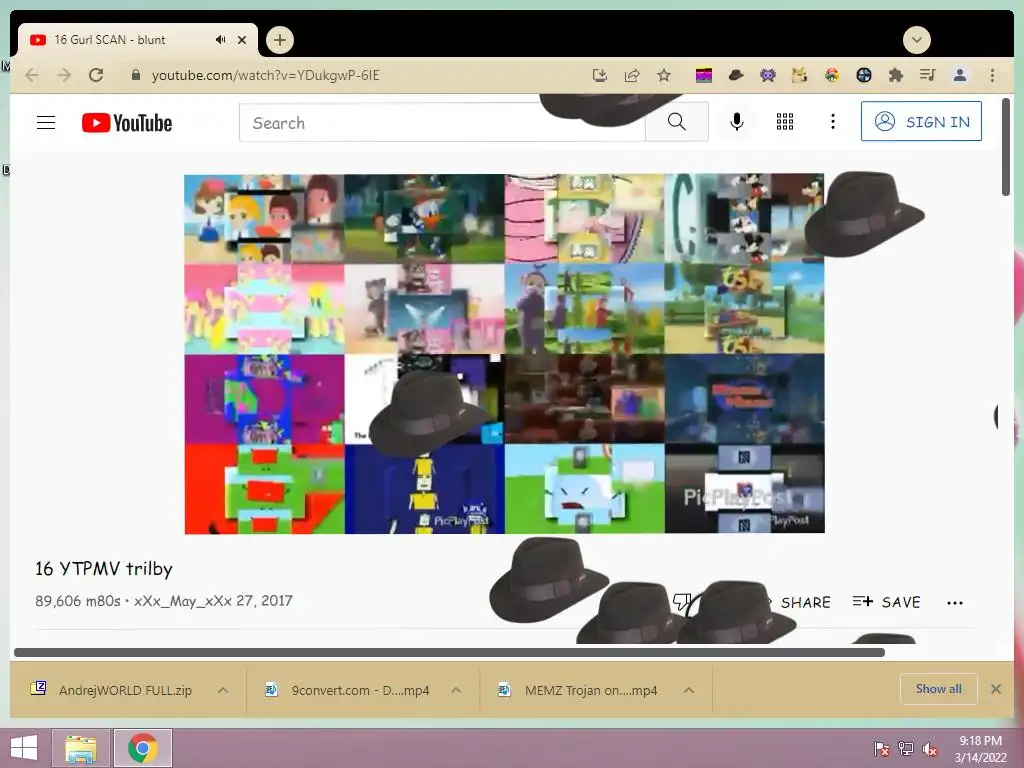Open Chrome three-dot menu
Screen dimensions: 1024x768
[x=993, y=75]
